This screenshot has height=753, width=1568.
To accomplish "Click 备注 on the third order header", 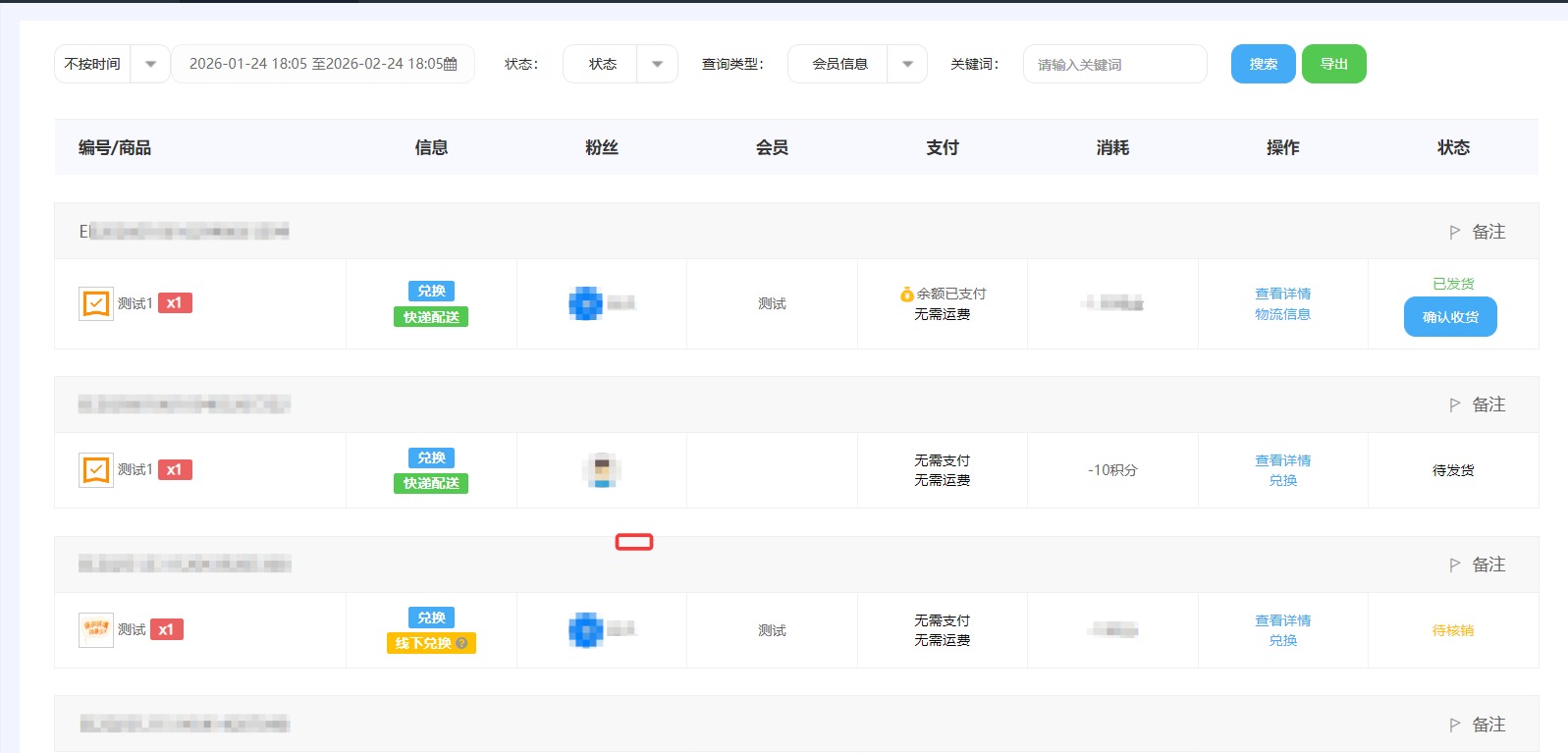I will 1488,565.
